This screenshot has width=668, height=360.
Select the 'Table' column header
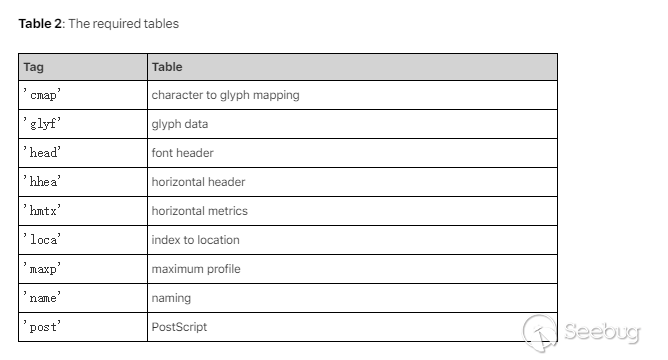(352, 67)
